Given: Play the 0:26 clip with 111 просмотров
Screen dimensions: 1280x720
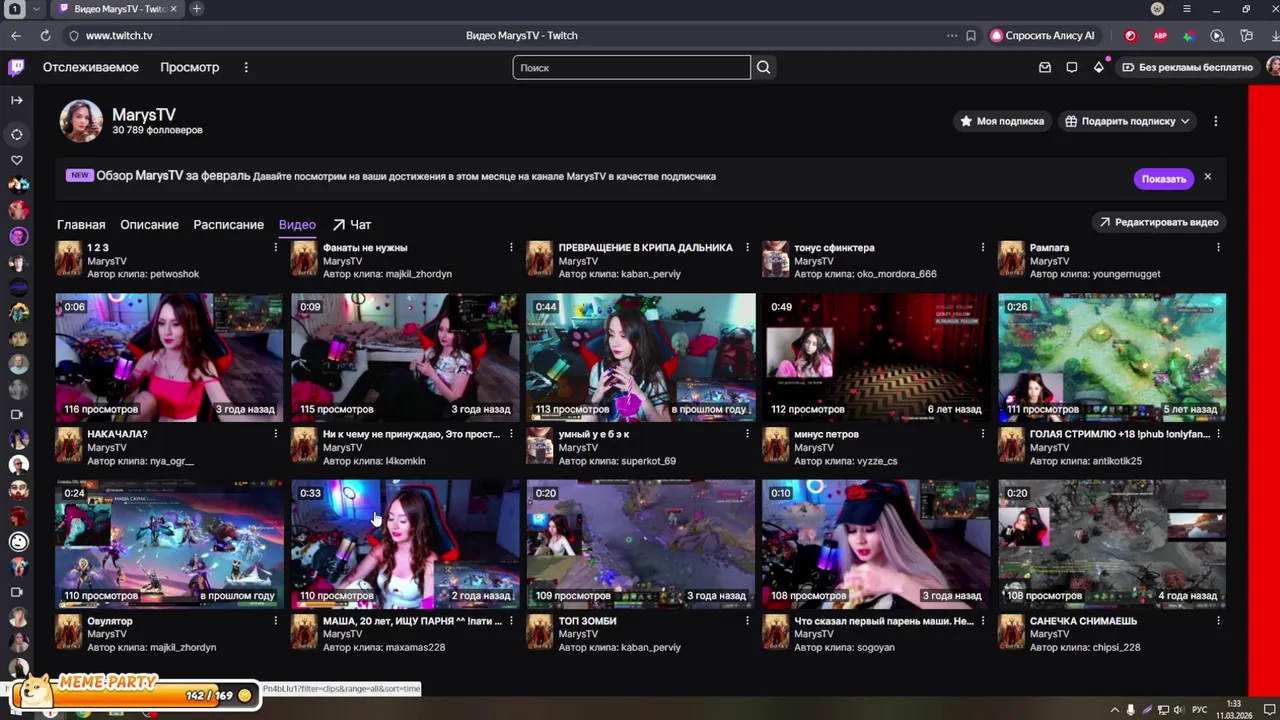Looking at the screenshot, I should (1112, 357).
